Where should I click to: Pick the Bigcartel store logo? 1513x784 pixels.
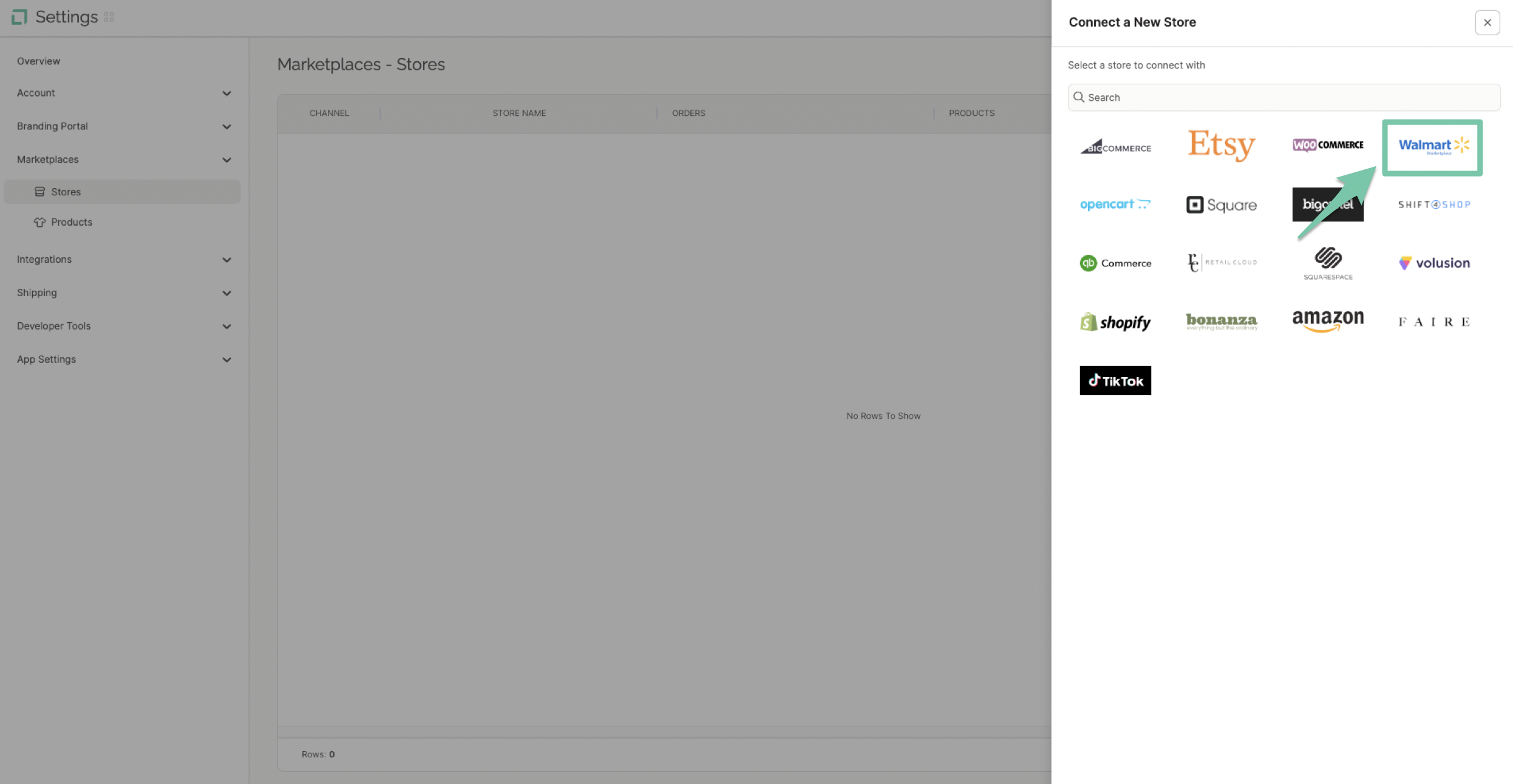click(x=1328, y=204)
